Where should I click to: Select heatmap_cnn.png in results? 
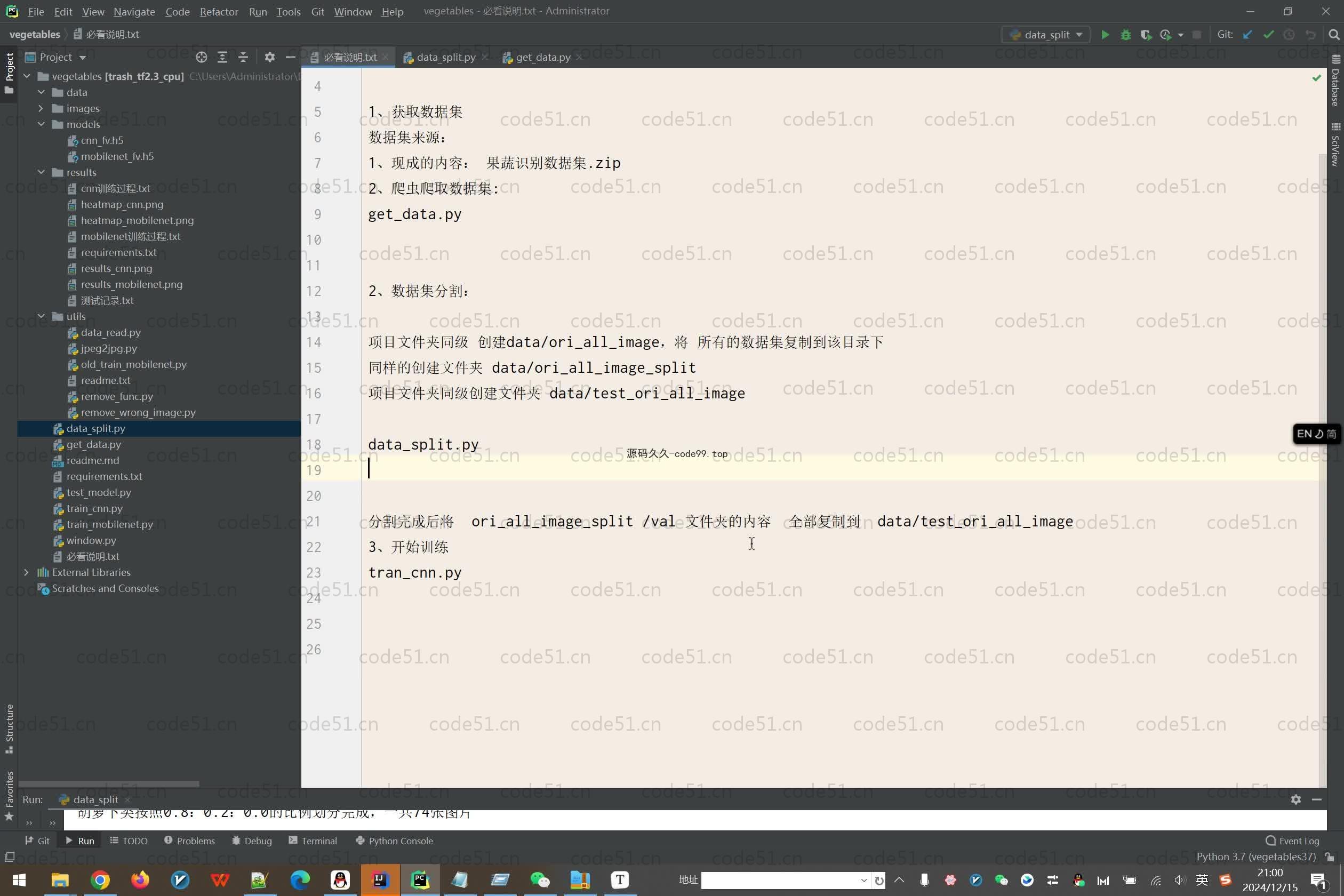pyautogui.click(x=122, y=204)
